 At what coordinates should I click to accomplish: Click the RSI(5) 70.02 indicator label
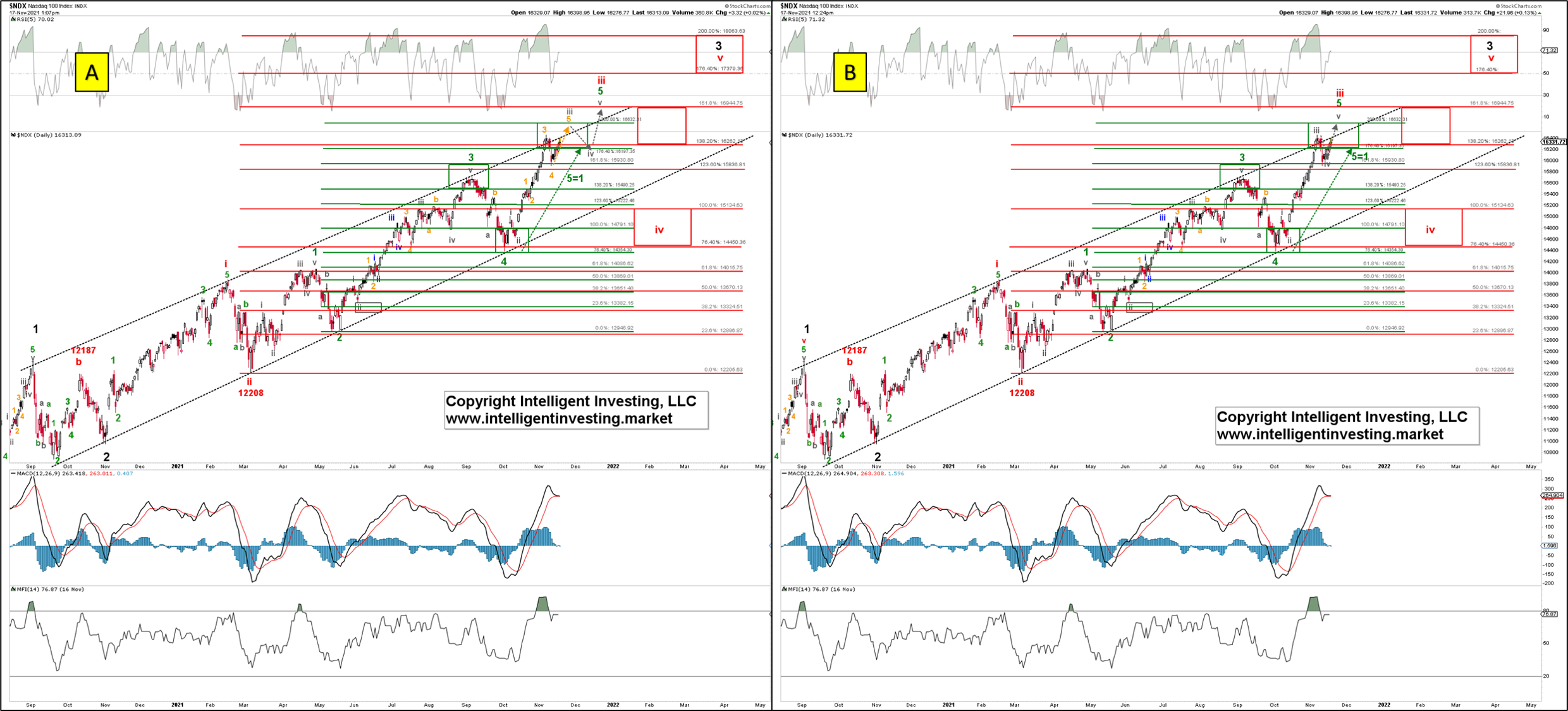coord(32,20)
